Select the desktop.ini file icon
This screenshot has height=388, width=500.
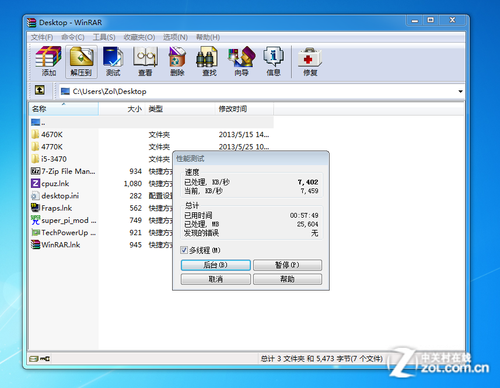[35, 196]
